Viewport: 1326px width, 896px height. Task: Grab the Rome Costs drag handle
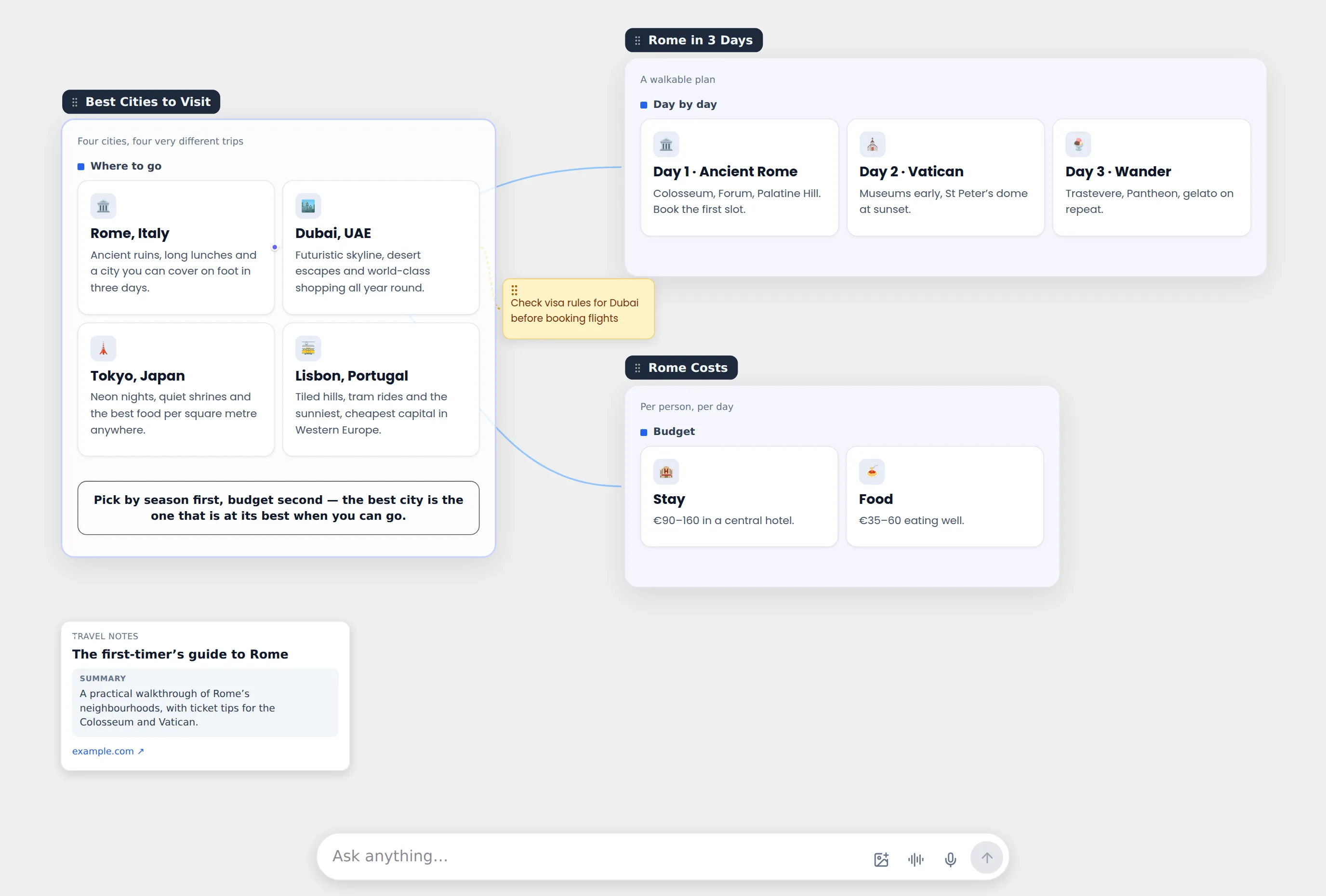637,368
